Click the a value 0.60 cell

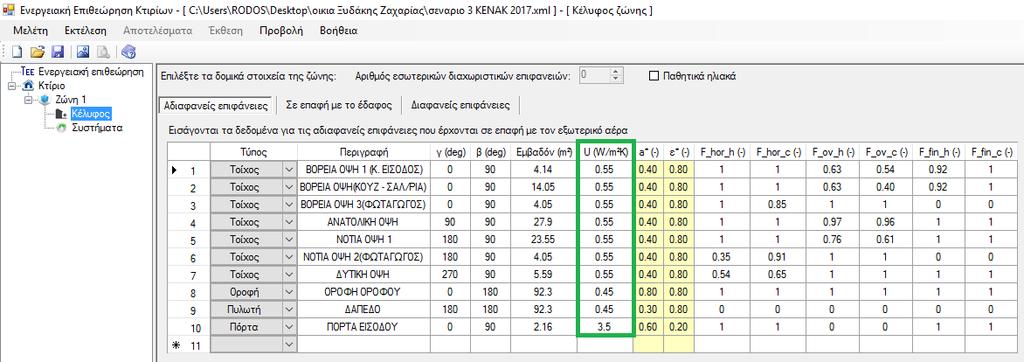pos(647,326)
